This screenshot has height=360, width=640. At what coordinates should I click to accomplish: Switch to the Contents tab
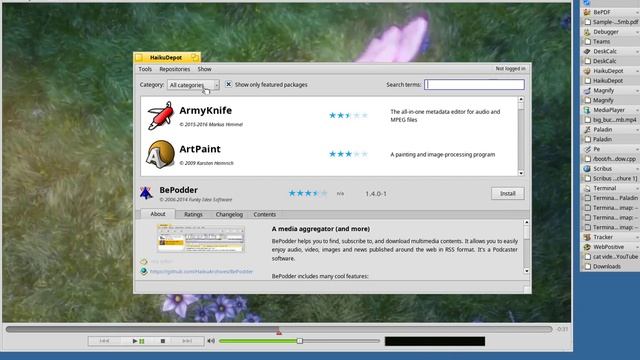(x=264, y=214)
